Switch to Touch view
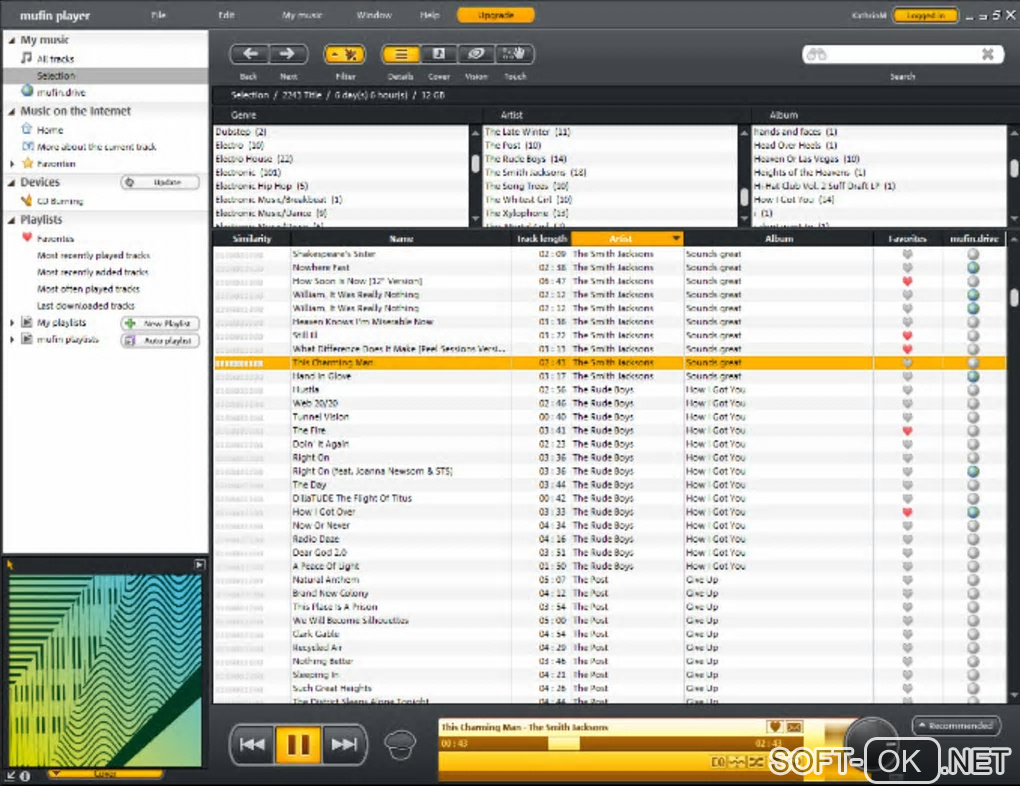 (515, 55)
